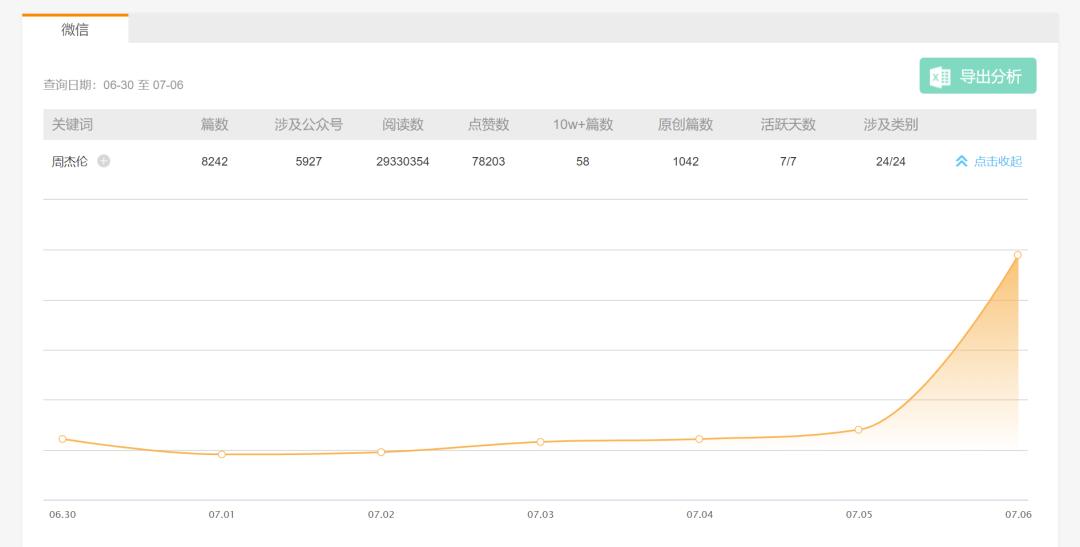Switch to the 微信 tab
Viewport: 1080px width, 547px height.
(x=75, y=29)
